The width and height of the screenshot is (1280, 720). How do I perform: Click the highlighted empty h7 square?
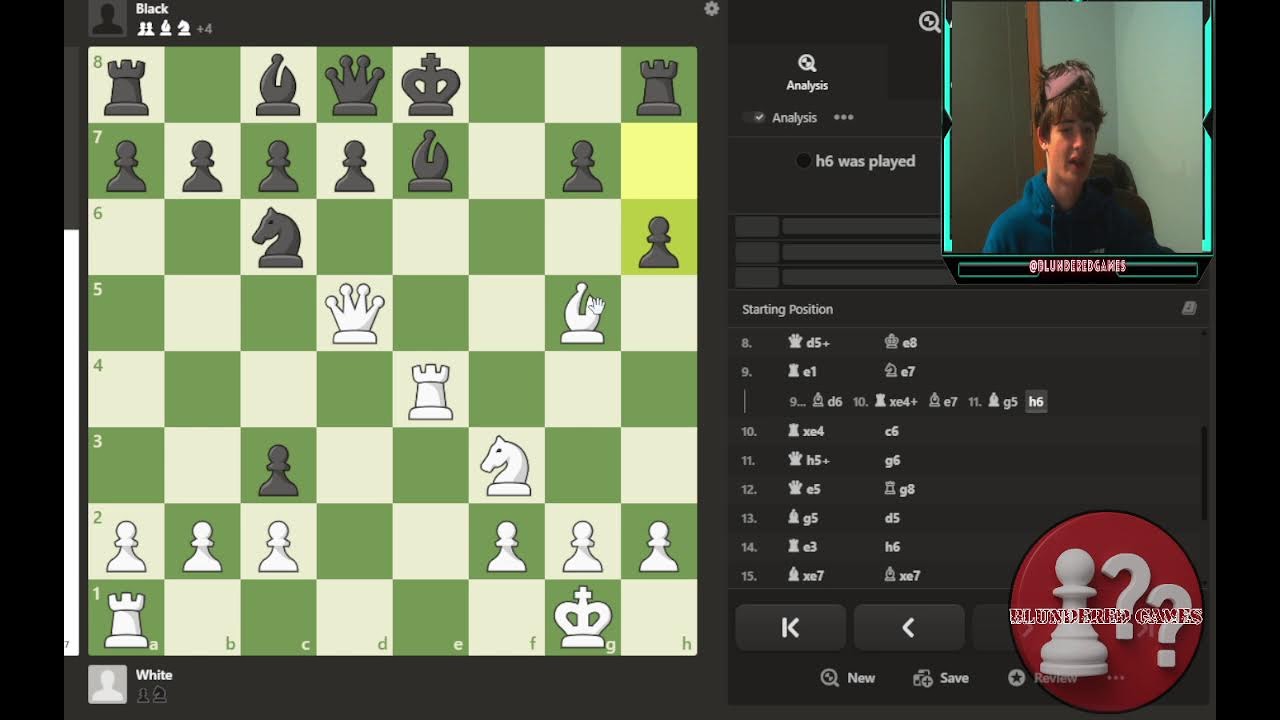[x=659, y=161]
